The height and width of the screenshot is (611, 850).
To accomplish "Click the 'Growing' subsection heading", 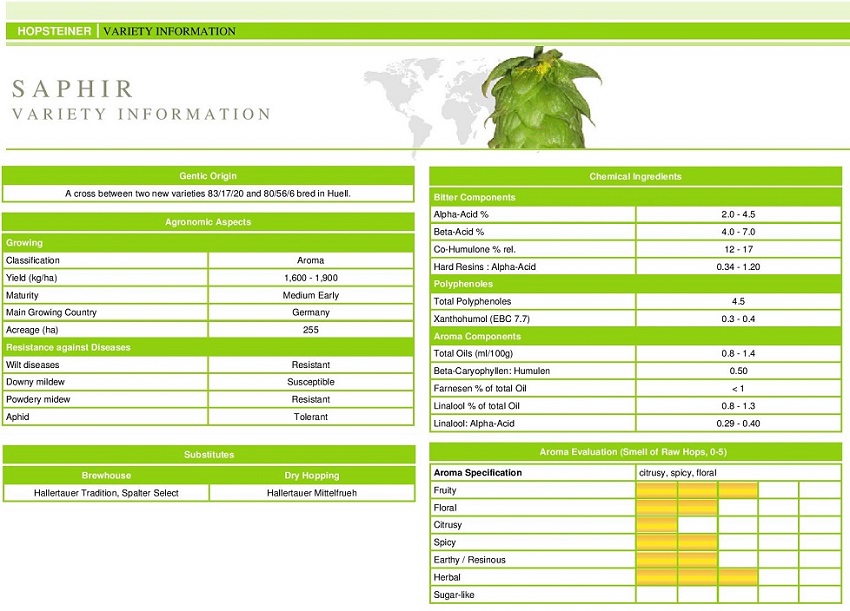I will click(x=24, y=242).
